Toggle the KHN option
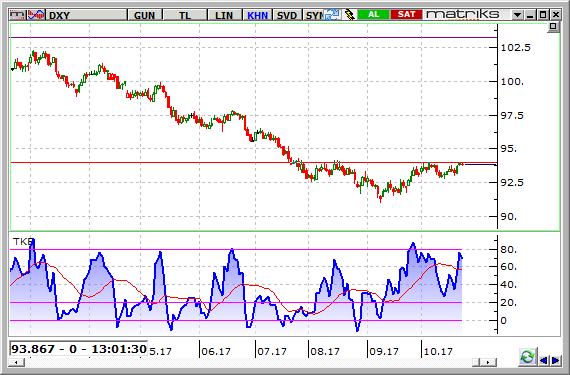Screen dimensions: 570x375 [x=257, y=15]
